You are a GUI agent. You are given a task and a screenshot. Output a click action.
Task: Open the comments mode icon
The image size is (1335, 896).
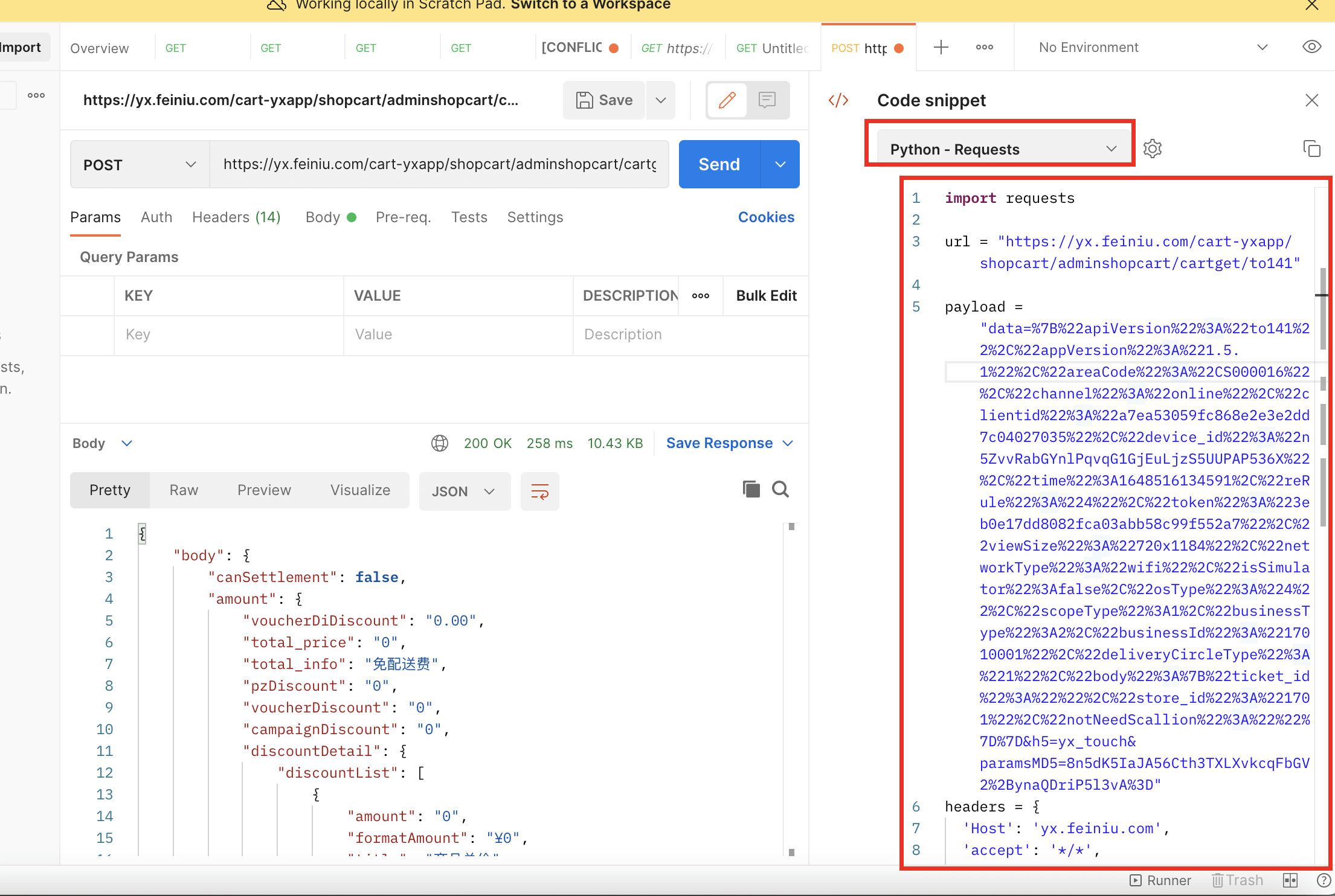tap(767, 100)
